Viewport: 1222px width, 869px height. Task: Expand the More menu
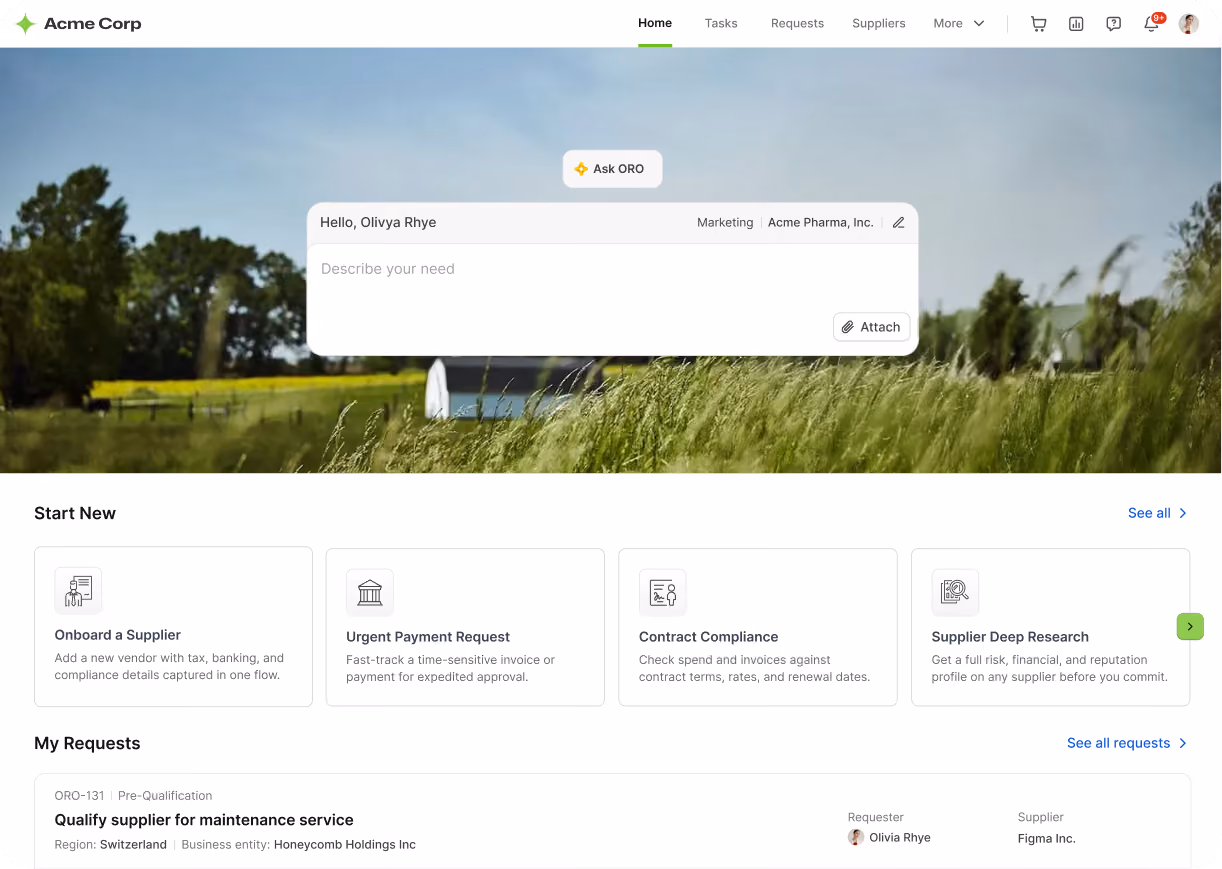959,24
